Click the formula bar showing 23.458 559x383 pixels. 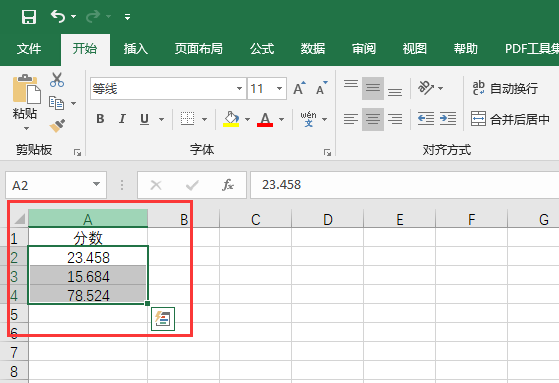(405, 185)
